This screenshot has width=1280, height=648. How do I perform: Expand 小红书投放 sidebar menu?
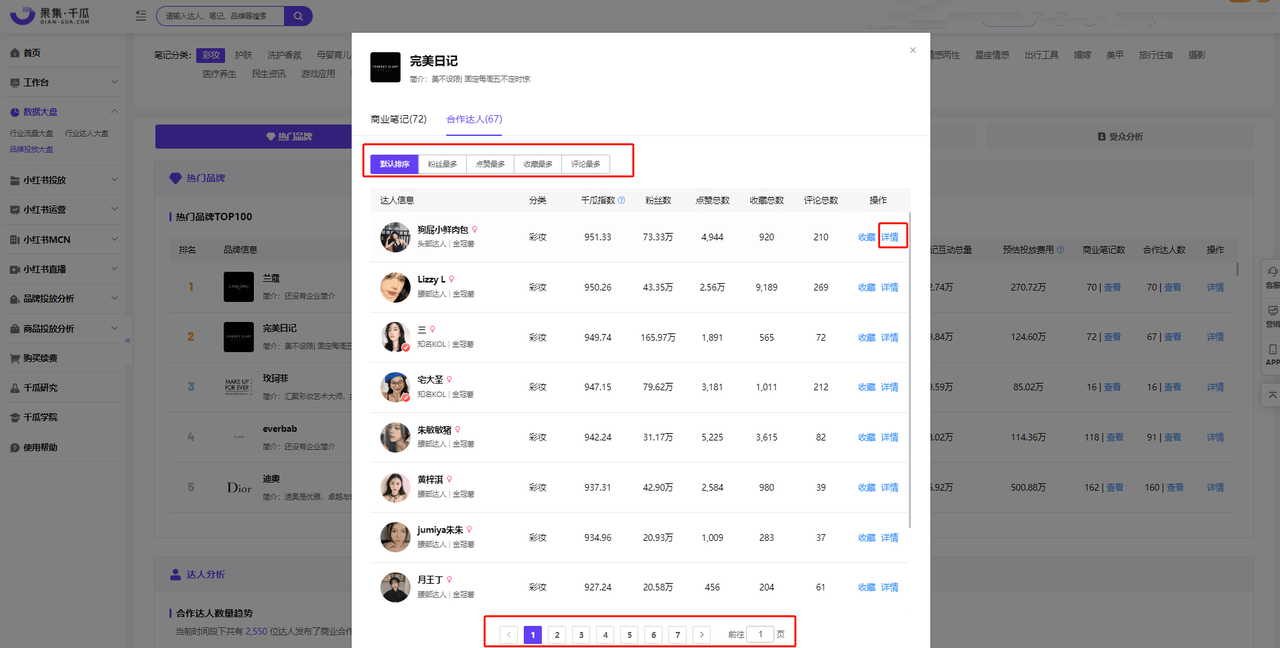tap(63, 180)
